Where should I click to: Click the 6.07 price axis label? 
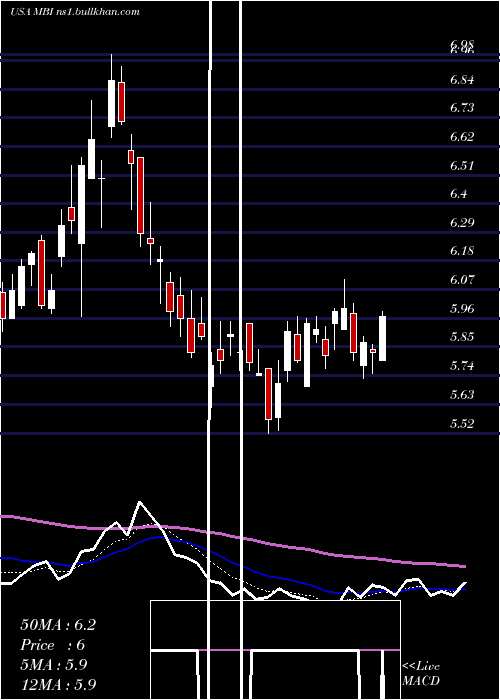pyautogui.click(x=462, y=280)
